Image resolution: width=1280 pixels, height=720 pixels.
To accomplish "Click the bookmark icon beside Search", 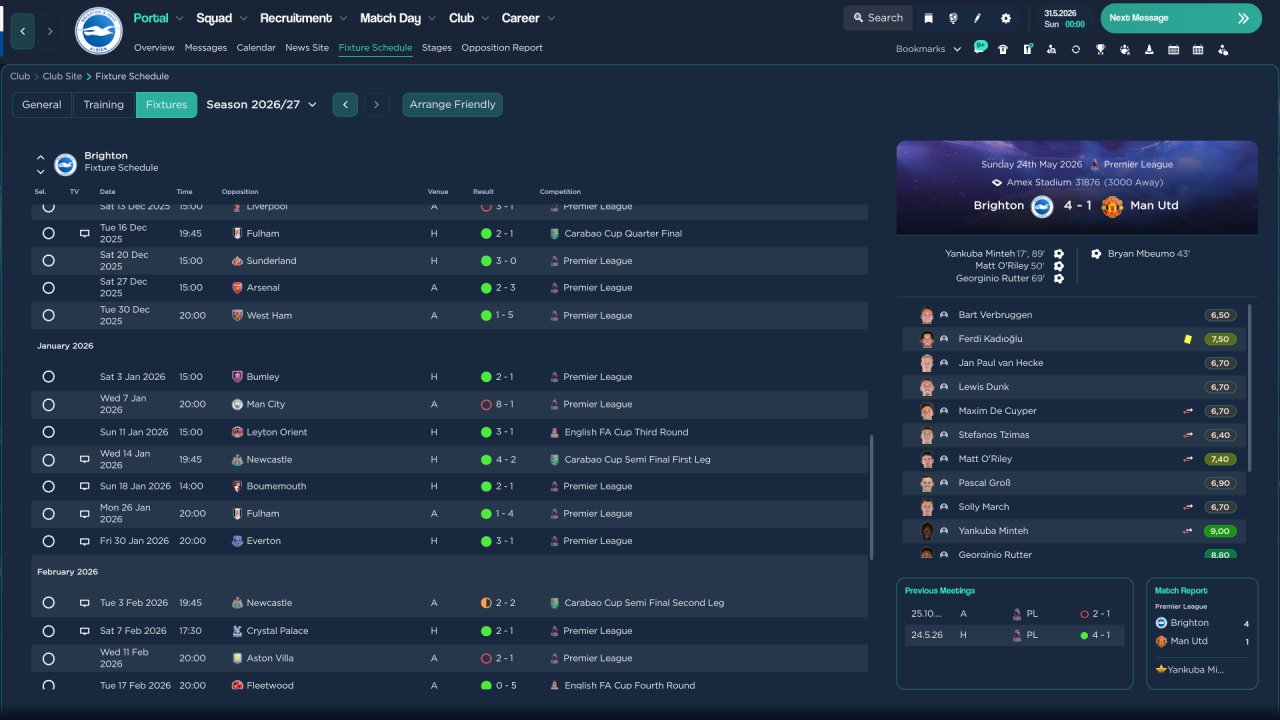I will coord(929,18).
